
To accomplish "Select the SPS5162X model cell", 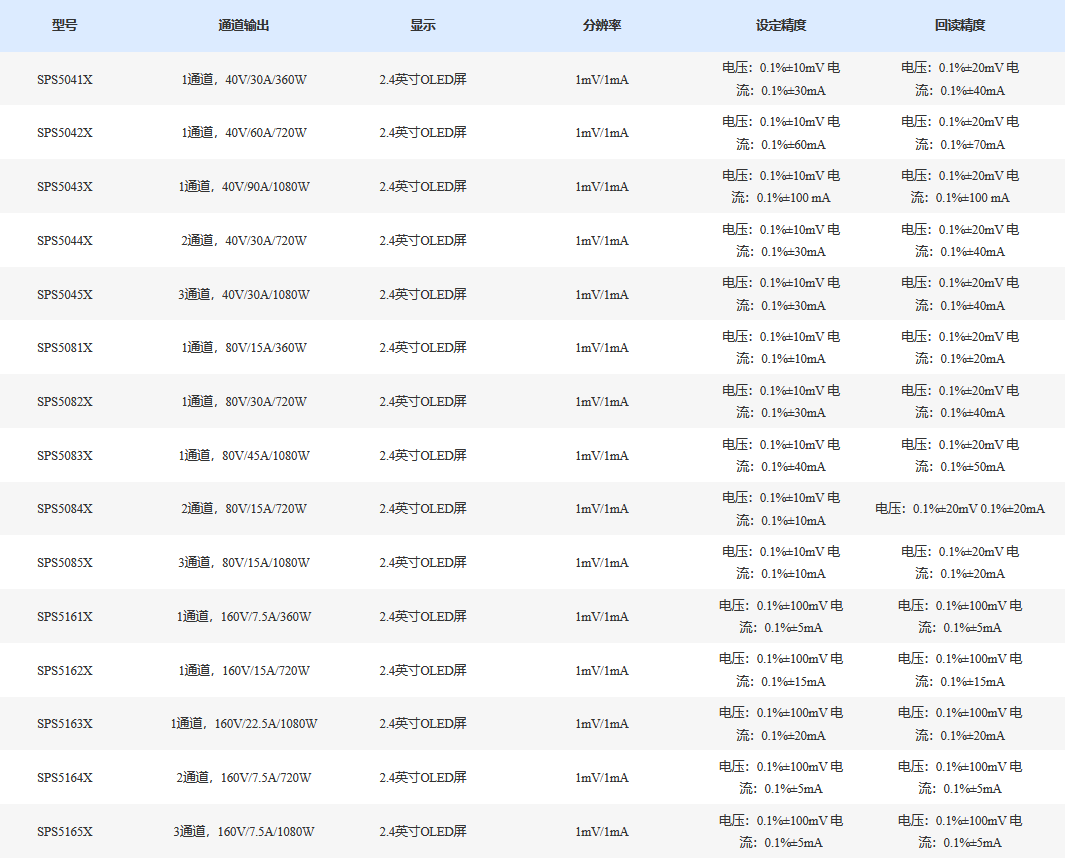I will 65,671.
